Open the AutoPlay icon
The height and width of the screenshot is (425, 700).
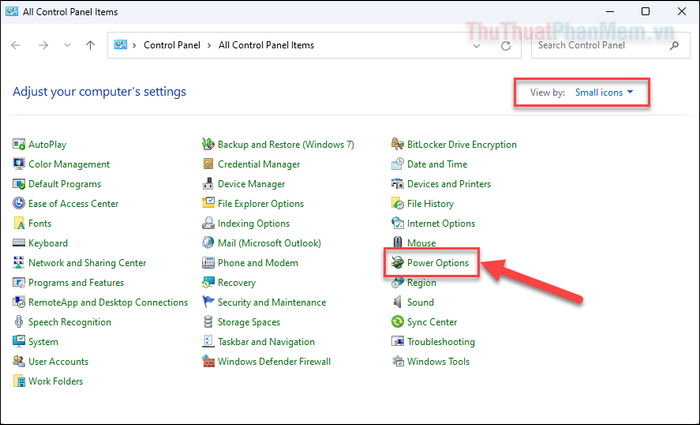click(19, 144)
